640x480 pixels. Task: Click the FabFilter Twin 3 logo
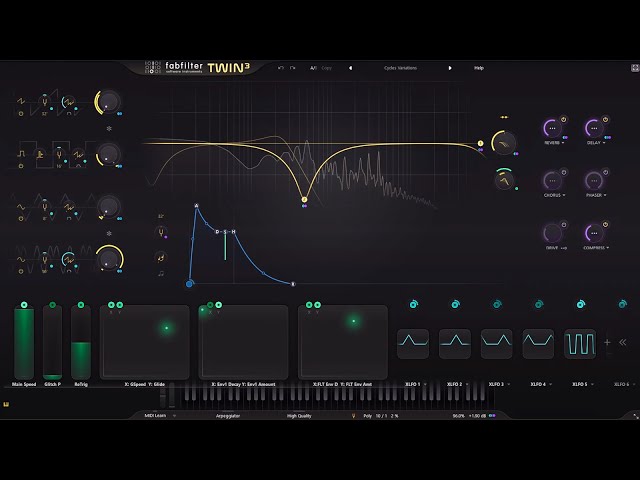click(x=198, y=68)
